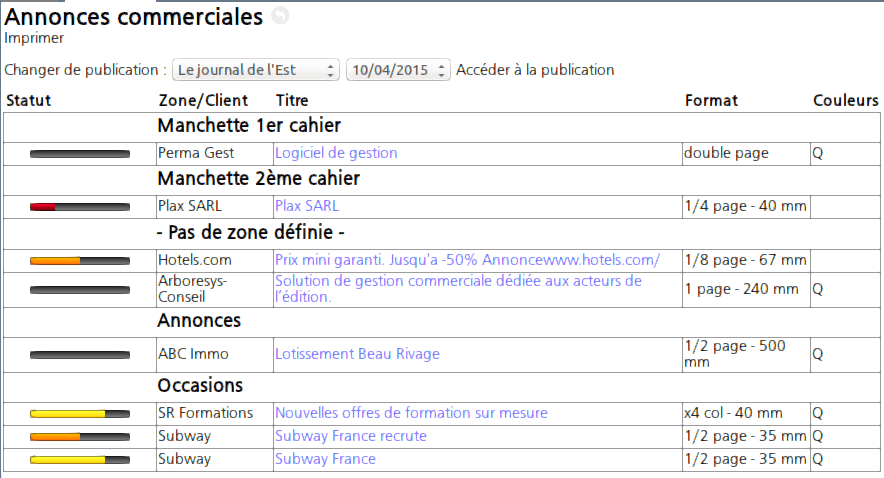Click the status bar for Arboresys-Conseil
Image resolution: width=884 pixels, height=478 pixels.
(79, 290)
